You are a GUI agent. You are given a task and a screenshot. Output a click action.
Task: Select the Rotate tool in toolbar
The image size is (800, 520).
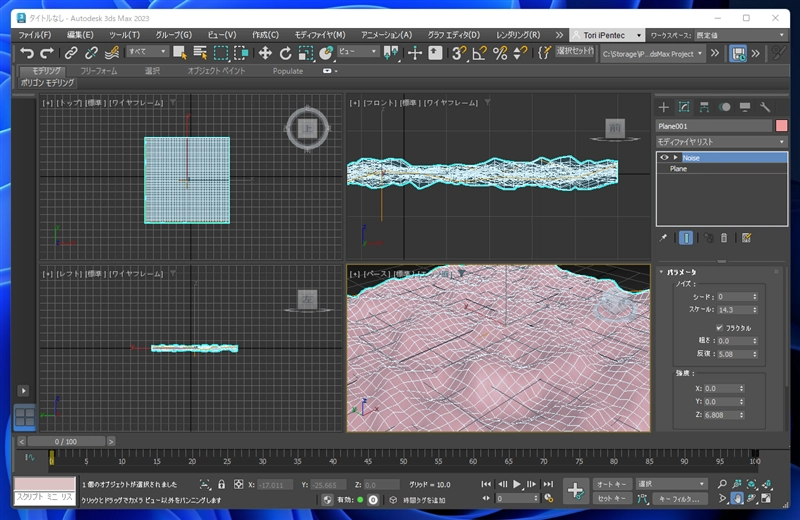click(285, 53)
